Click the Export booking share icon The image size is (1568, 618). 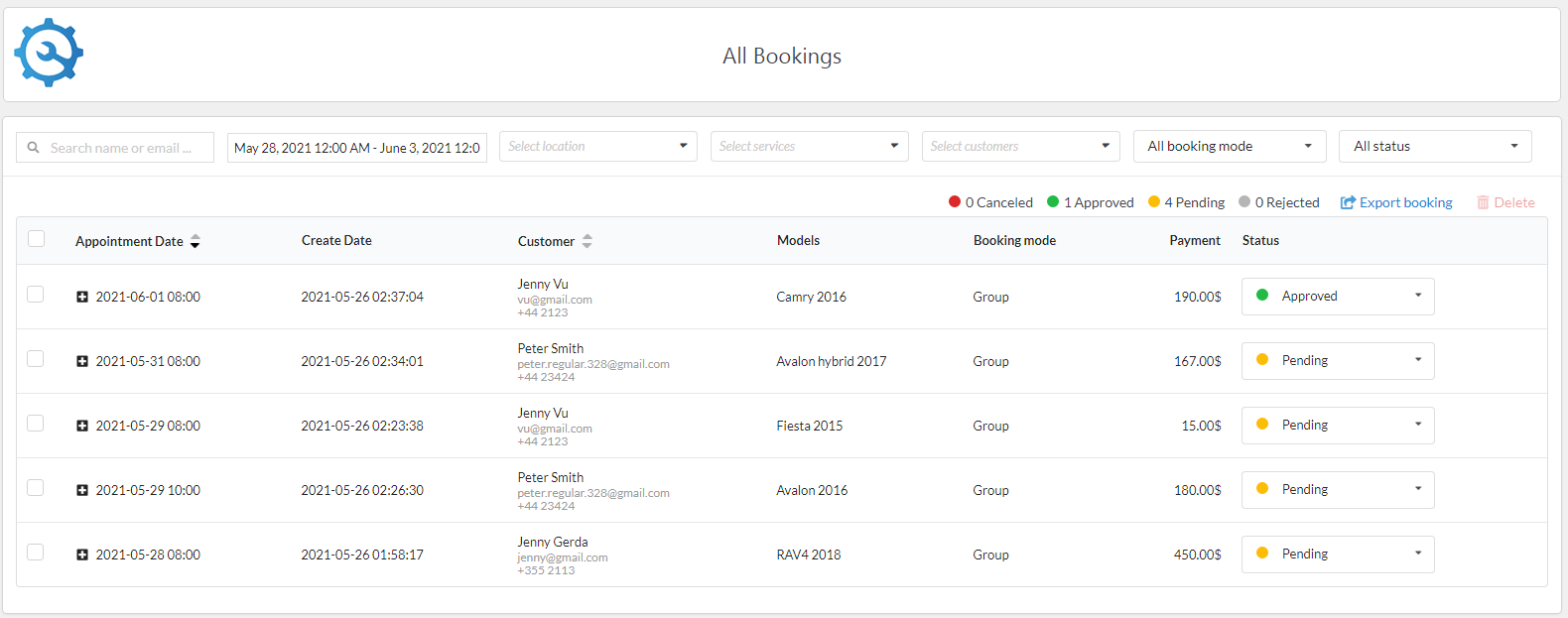(x=1347, y=202)
